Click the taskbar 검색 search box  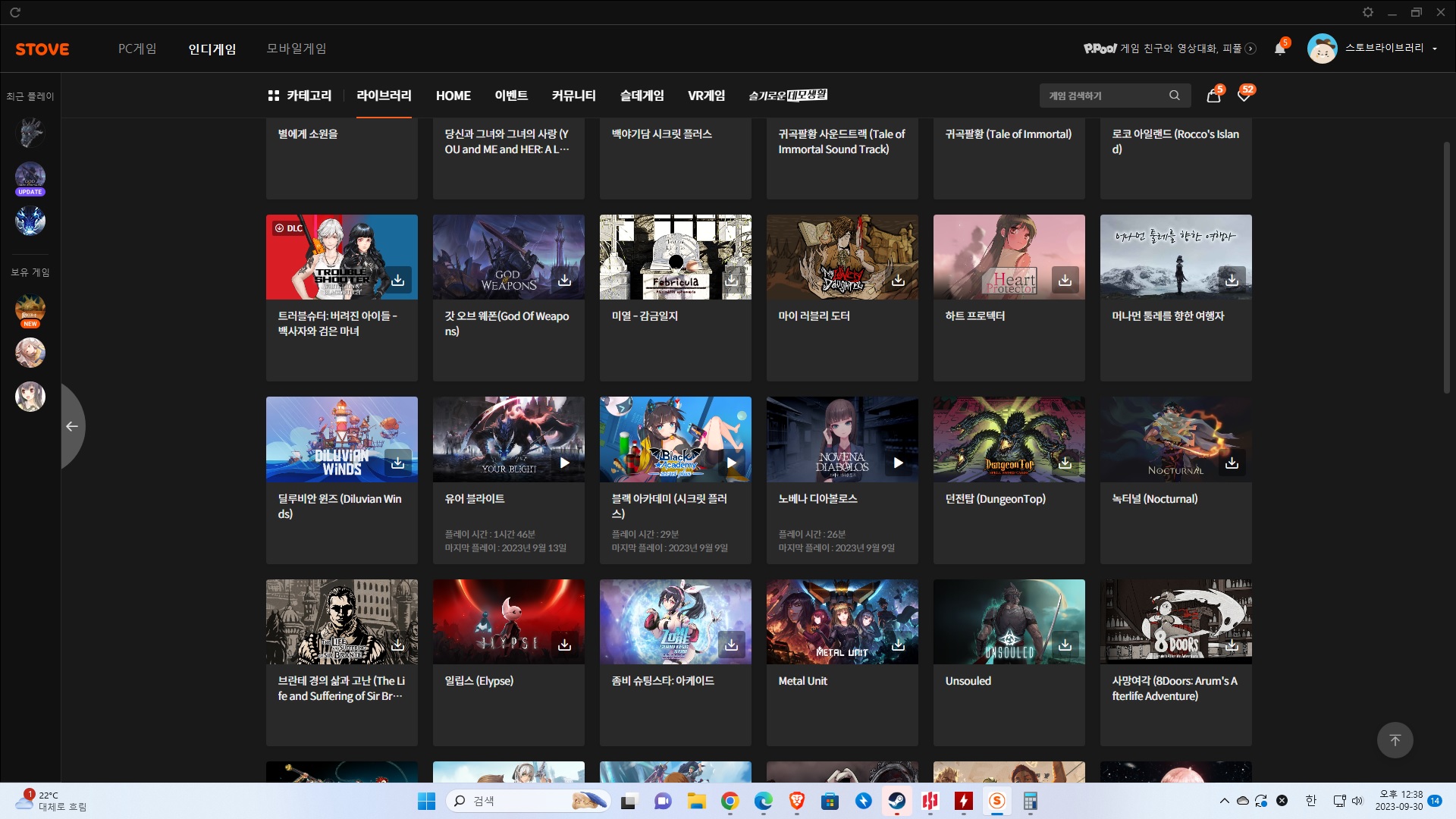[x=529, y=801]
